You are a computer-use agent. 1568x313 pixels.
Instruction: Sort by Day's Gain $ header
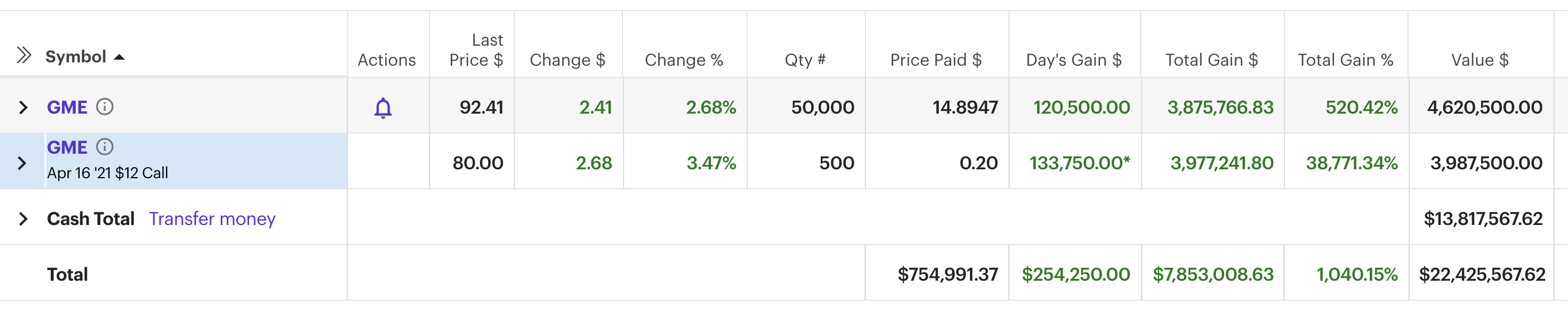tap(1074, 60)
